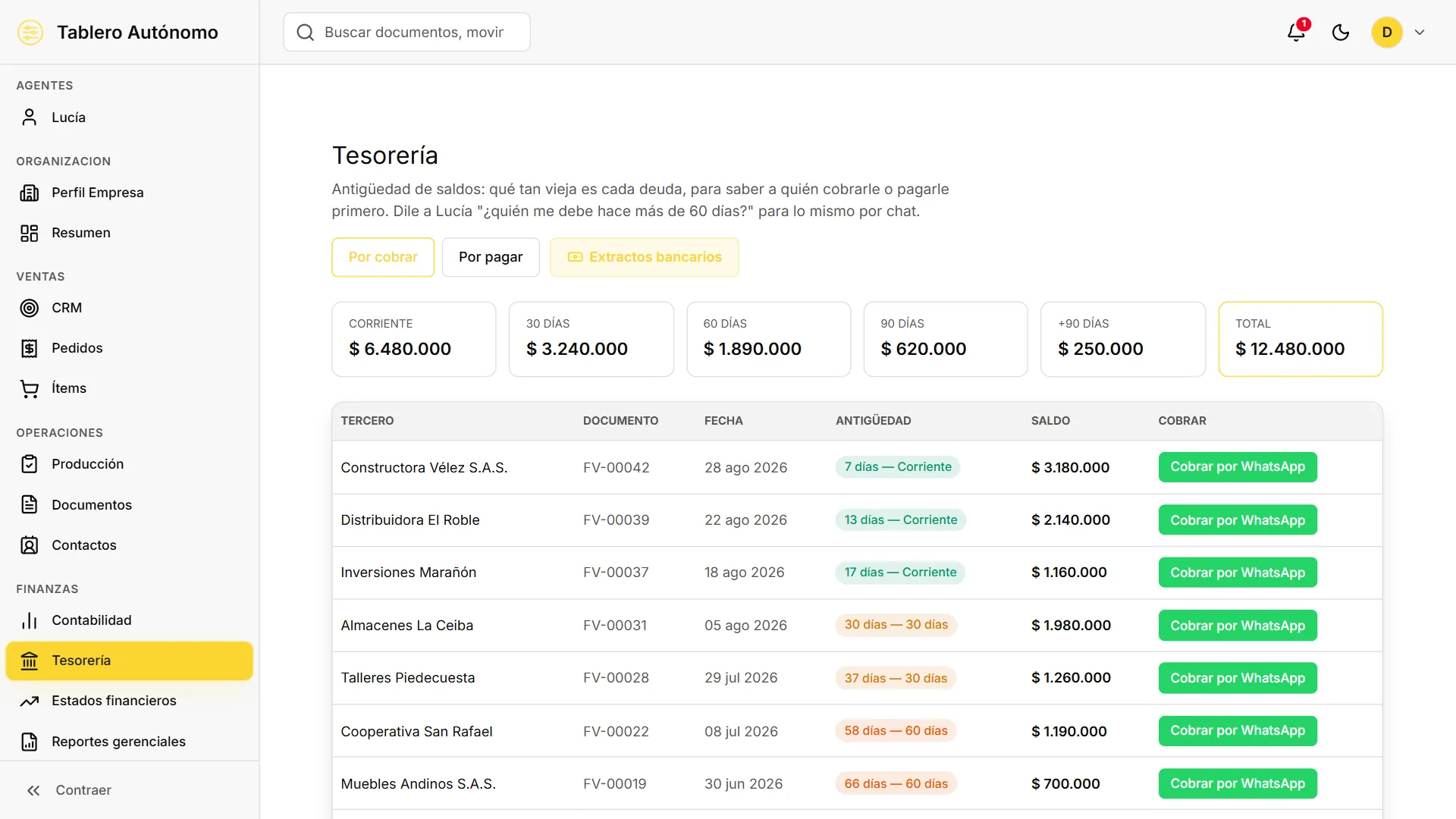Screen dimensions: 1456x819
Task: Open the Reportes gerenciales report icon
Action: pyautogui.click(x=29, y=742)
